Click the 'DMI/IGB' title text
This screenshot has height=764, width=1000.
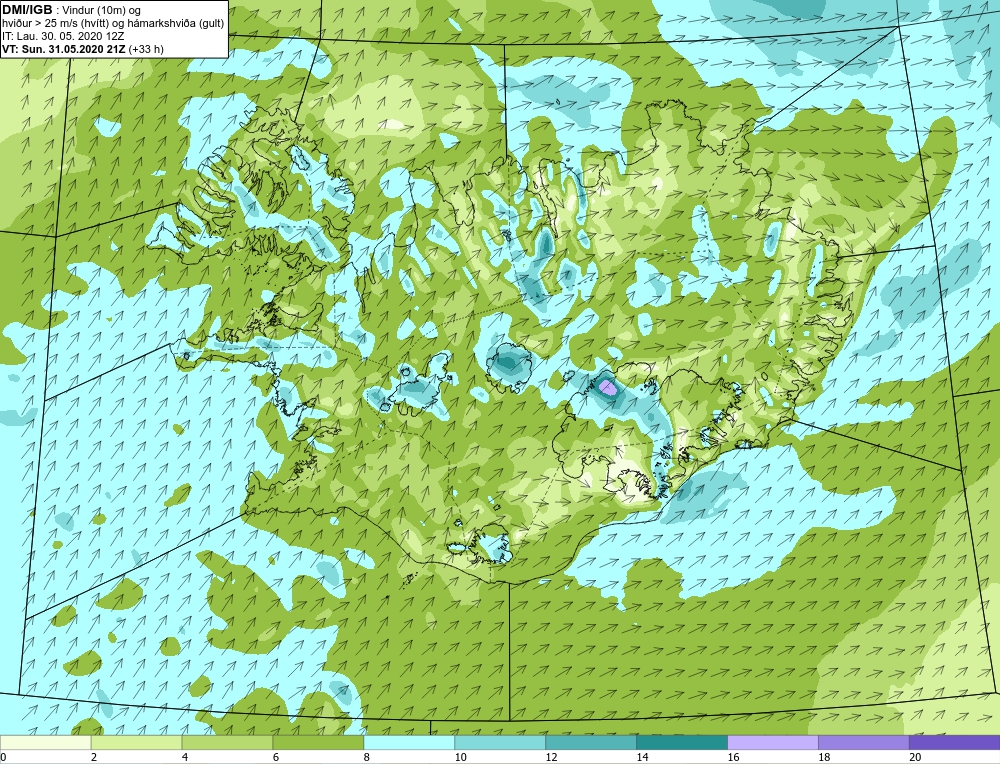[x=27, y=10]
